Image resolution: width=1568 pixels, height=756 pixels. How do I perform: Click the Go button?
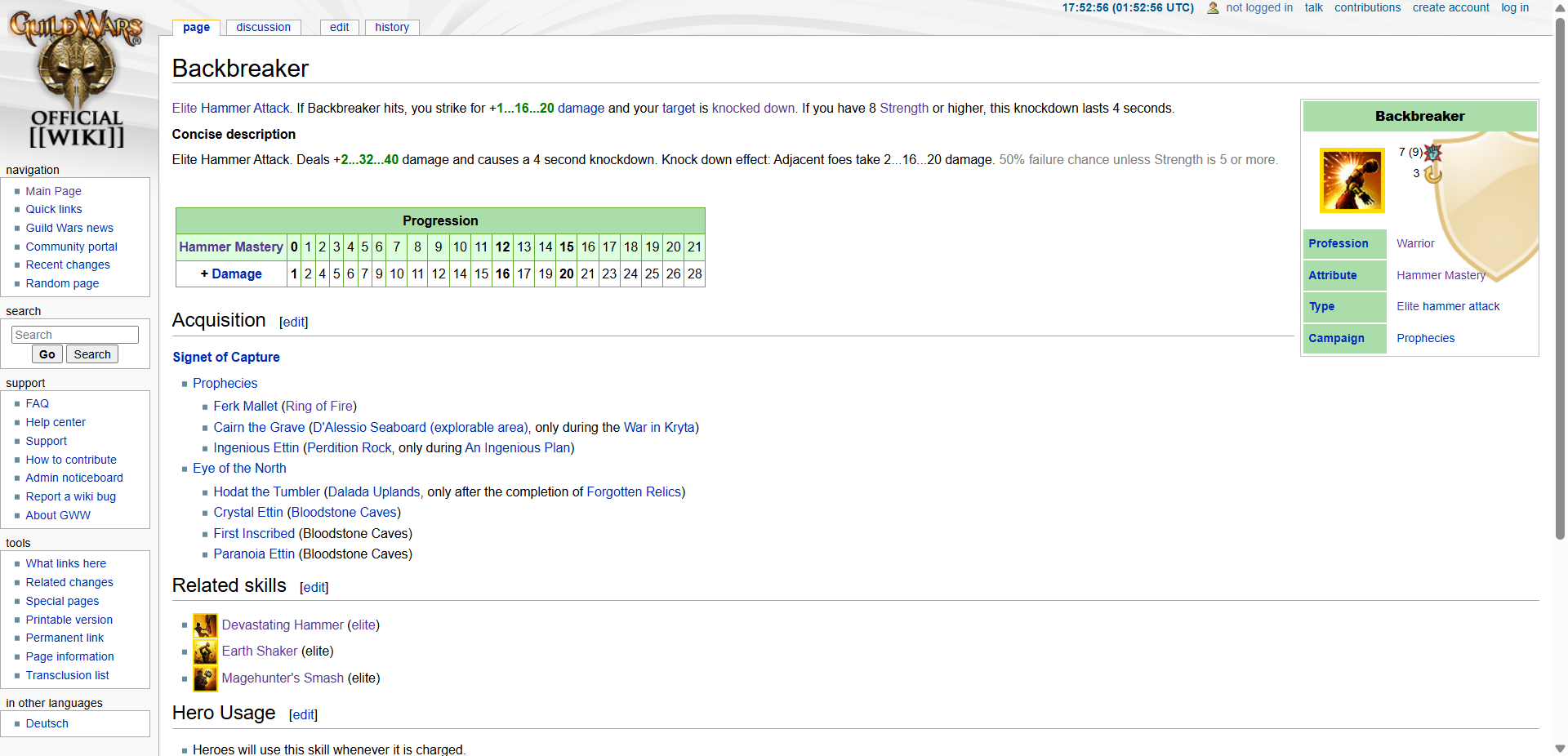tap(47, 354)
